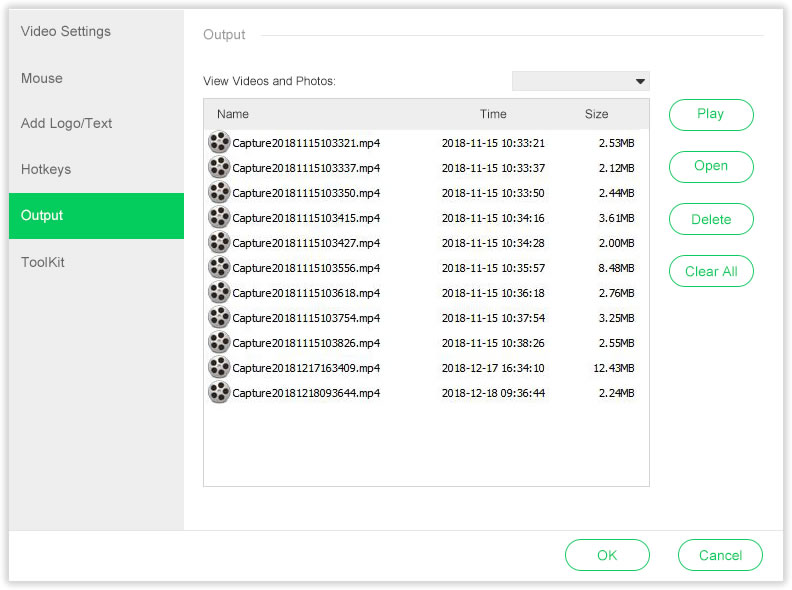
Task: Click the Play button
Action: pos(711,115)
